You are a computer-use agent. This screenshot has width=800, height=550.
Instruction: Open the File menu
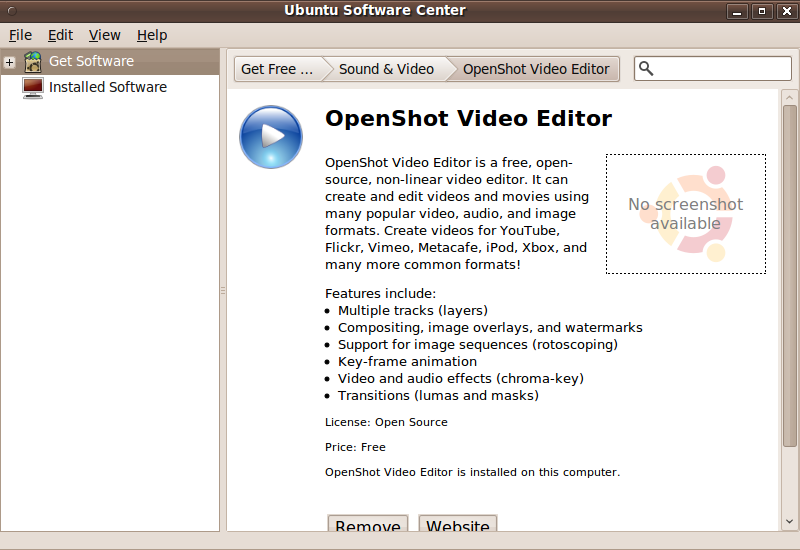[20, 35]
